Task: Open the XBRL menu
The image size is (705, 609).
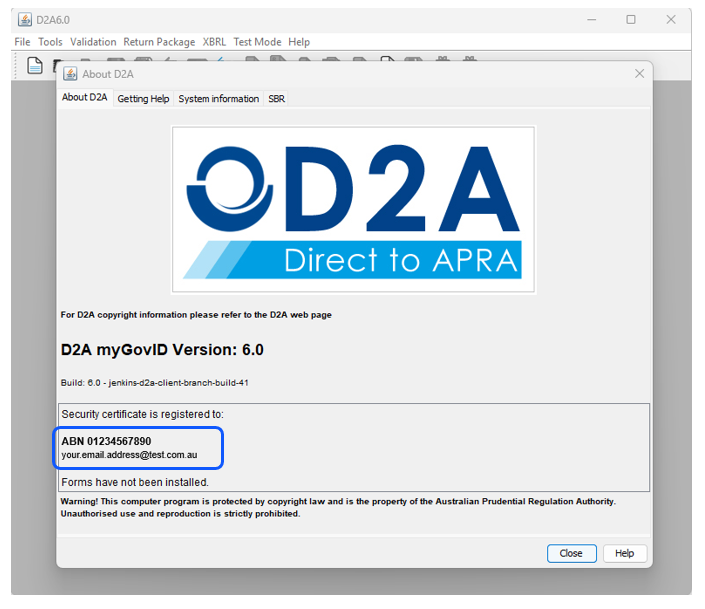Action: point(214,42)
